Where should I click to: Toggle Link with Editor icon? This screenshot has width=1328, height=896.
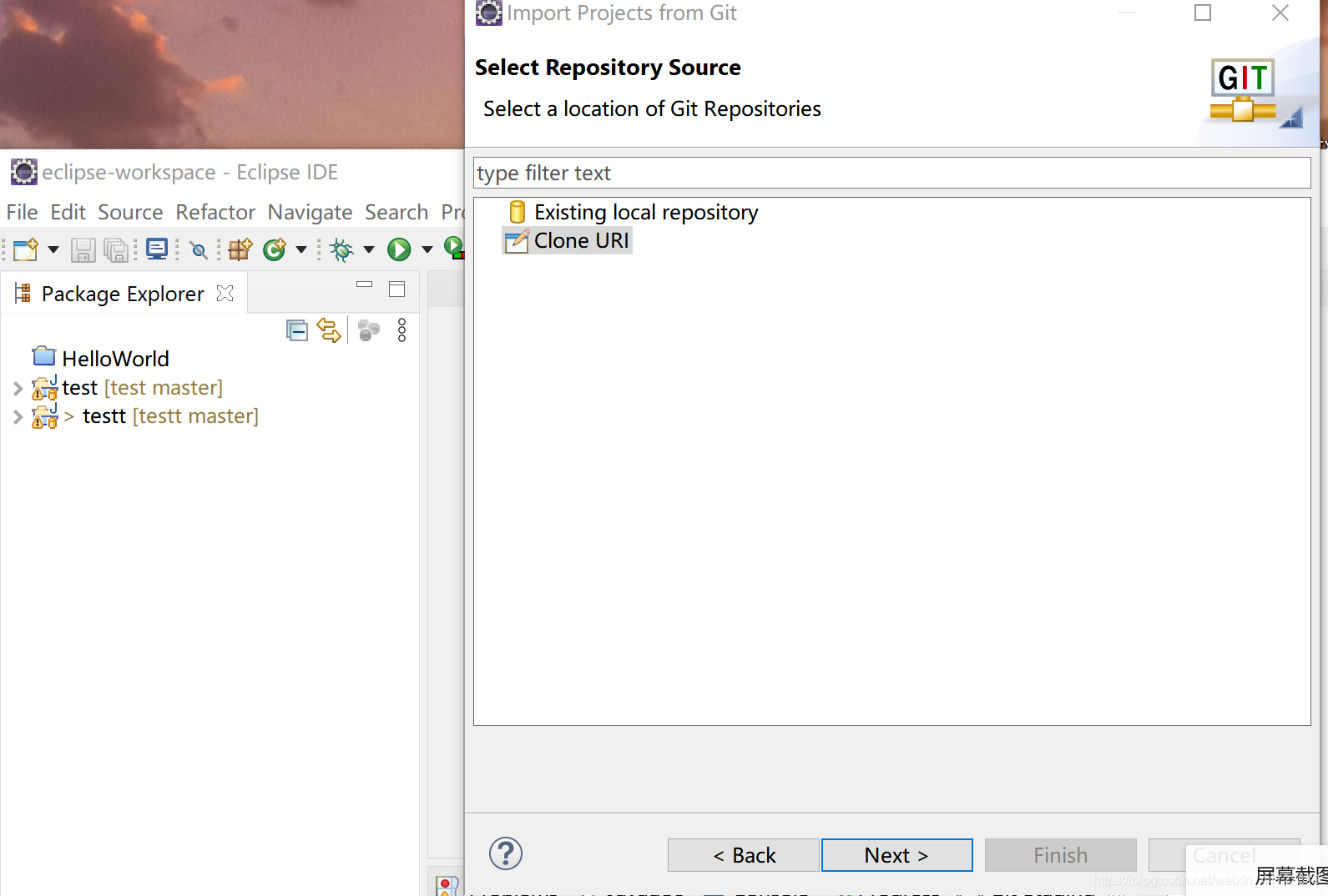[329, 331]
